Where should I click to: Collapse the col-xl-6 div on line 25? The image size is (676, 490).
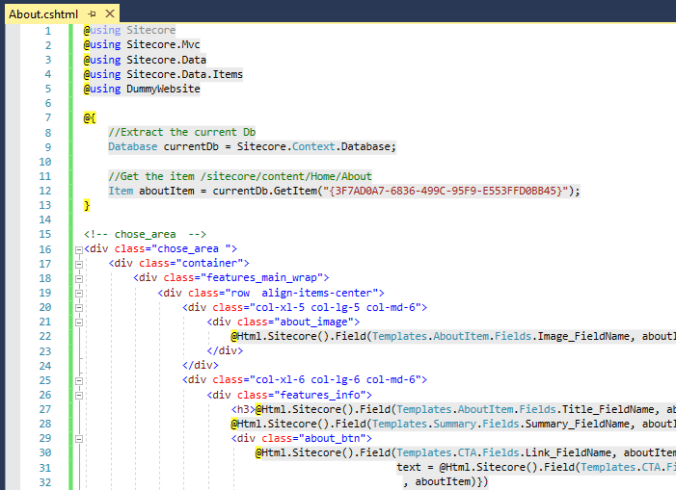tap(77, 379)
